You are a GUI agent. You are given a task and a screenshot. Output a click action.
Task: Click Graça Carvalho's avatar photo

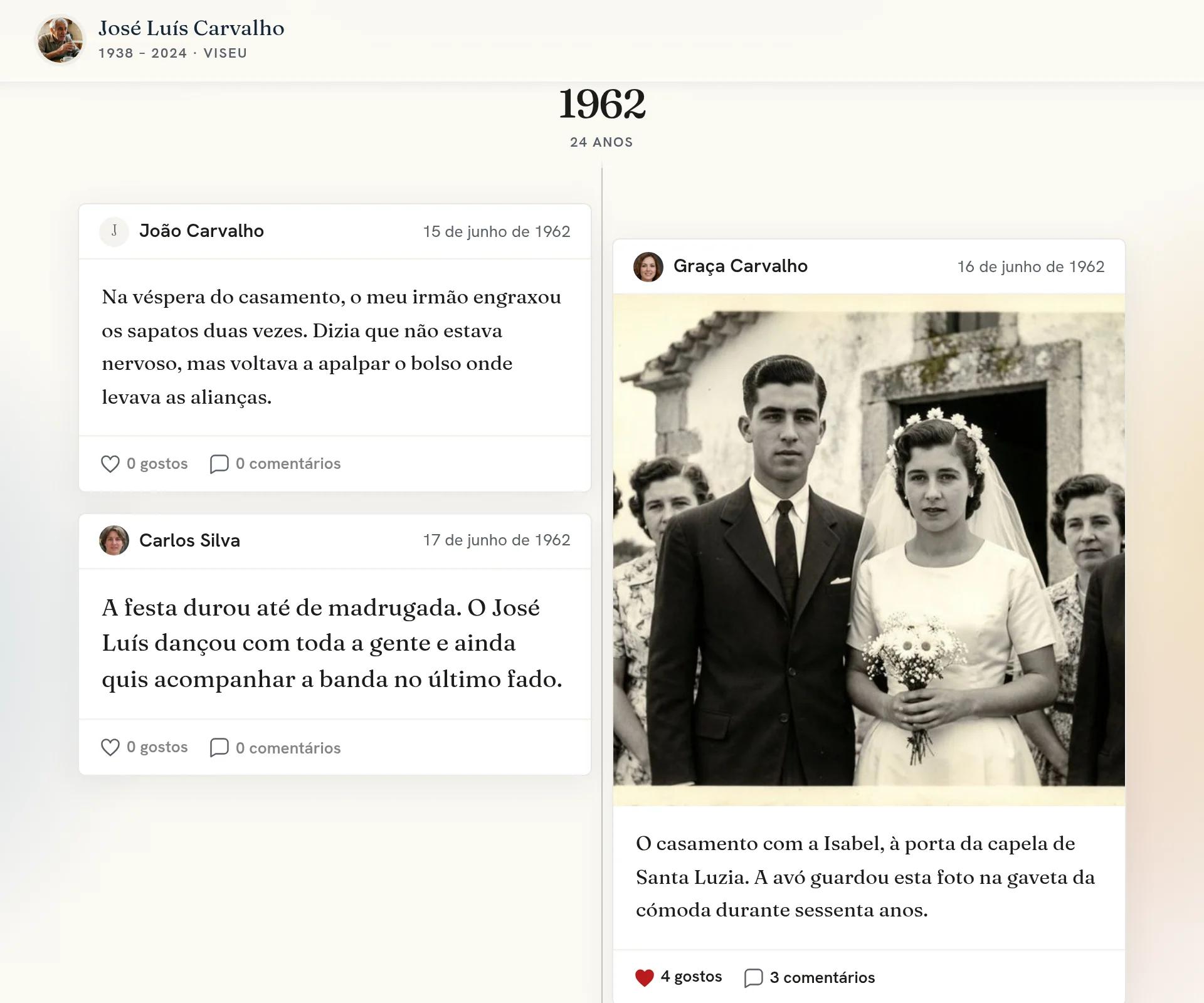click(648, 266)
